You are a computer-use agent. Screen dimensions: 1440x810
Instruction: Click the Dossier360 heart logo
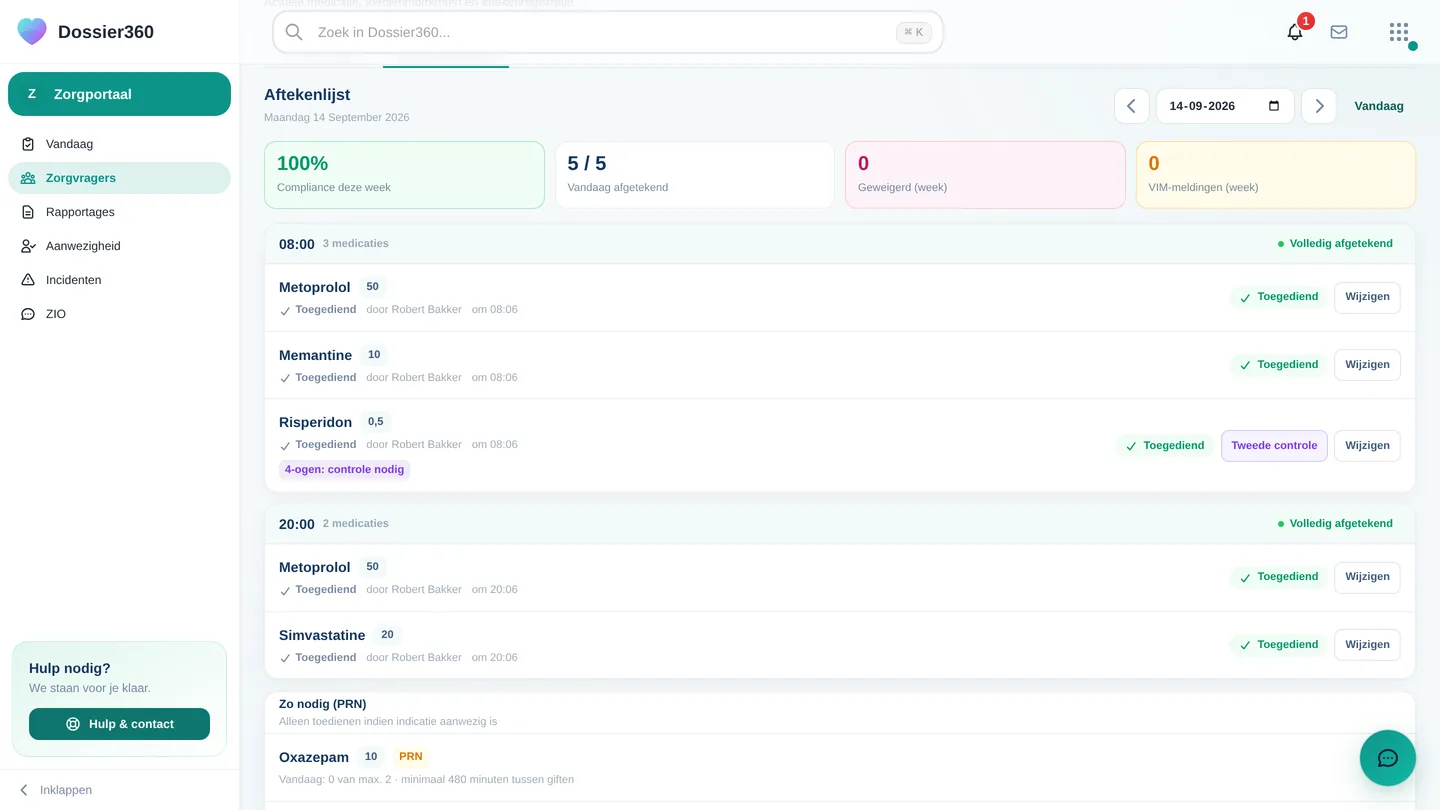coord(32,31)
